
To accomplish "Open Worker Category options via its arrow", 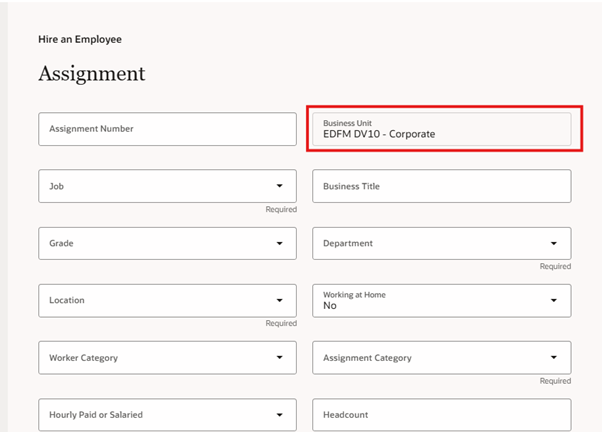I will click(x=279, y=357).
